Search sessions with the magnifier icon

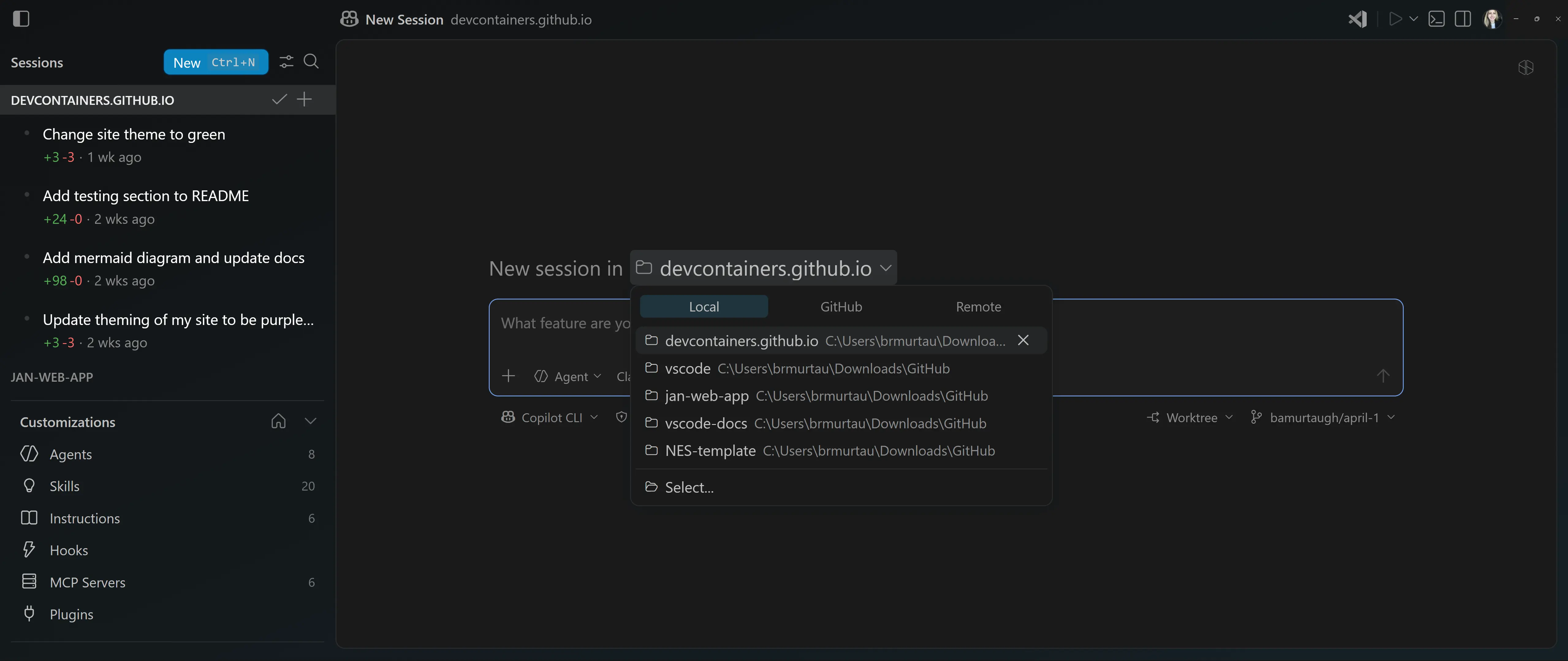tap(311, 62)
